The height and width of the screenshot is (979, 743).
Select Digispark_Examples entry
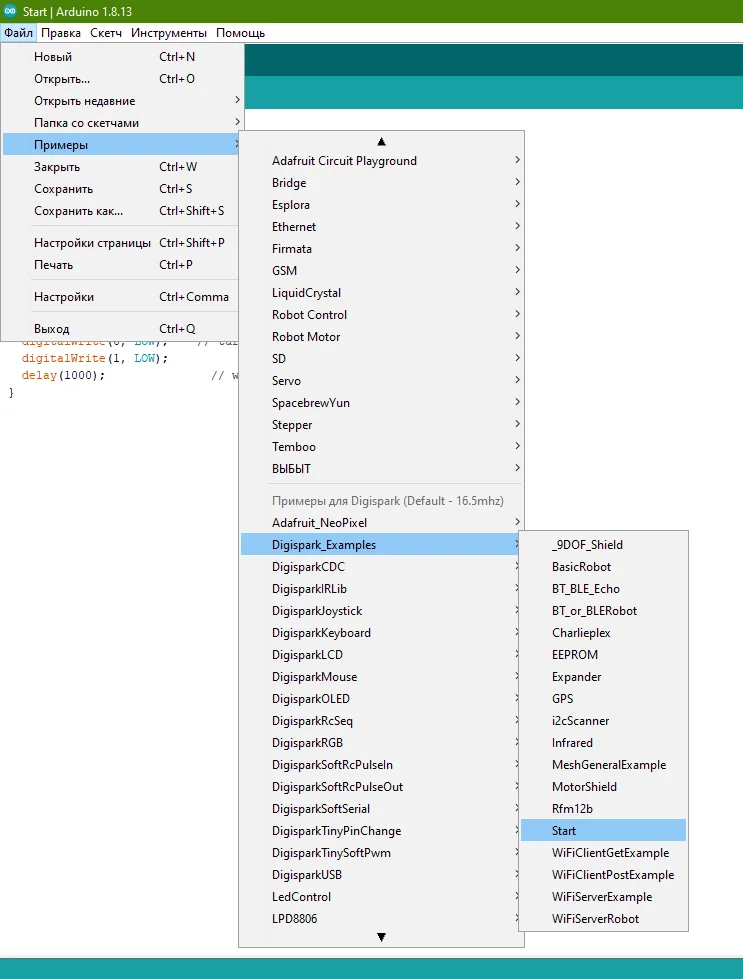[x=381, y=545]
